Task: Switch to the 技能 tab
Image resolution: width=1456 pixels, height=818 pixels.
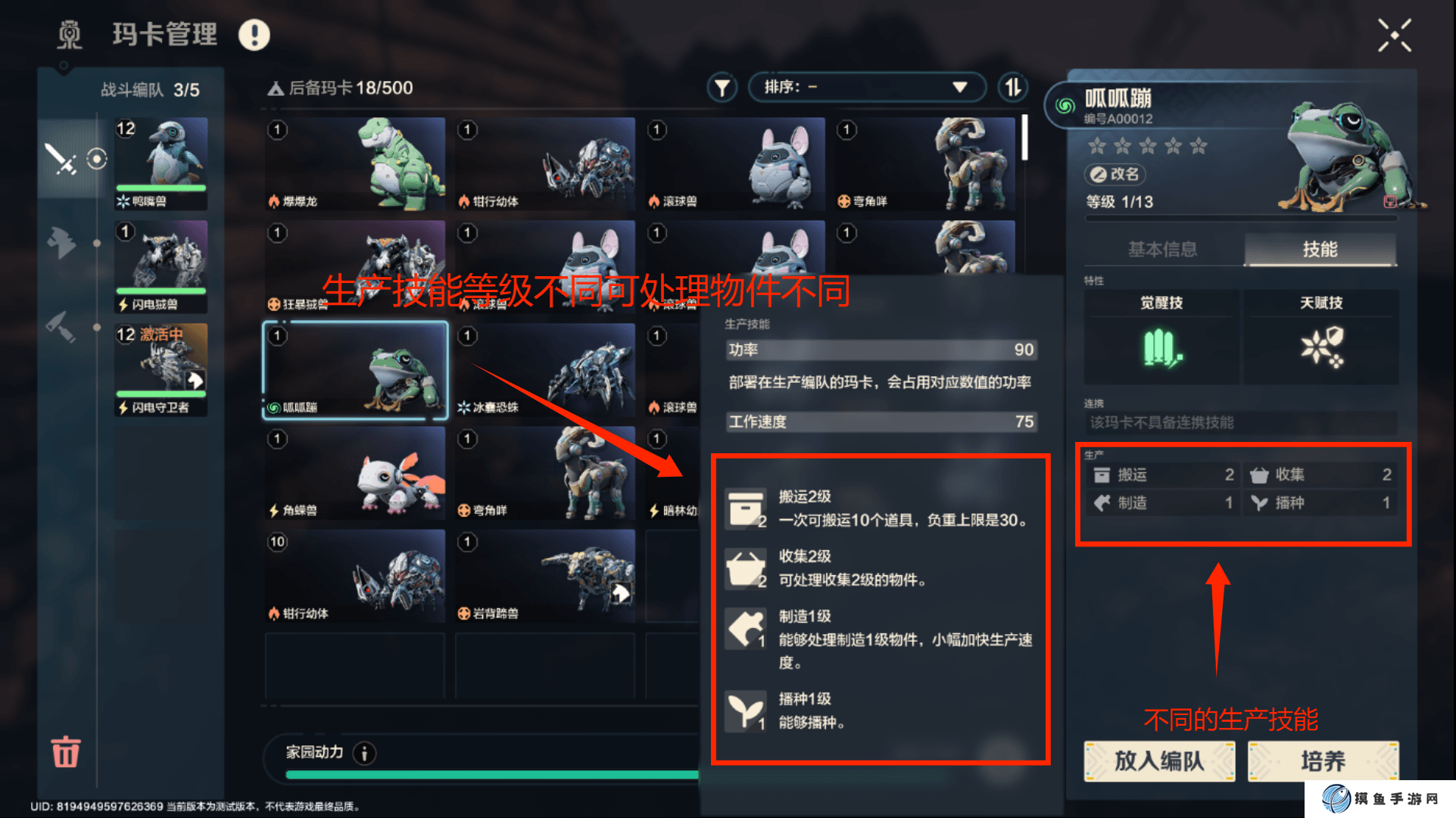Action: tap(1320, 249)
